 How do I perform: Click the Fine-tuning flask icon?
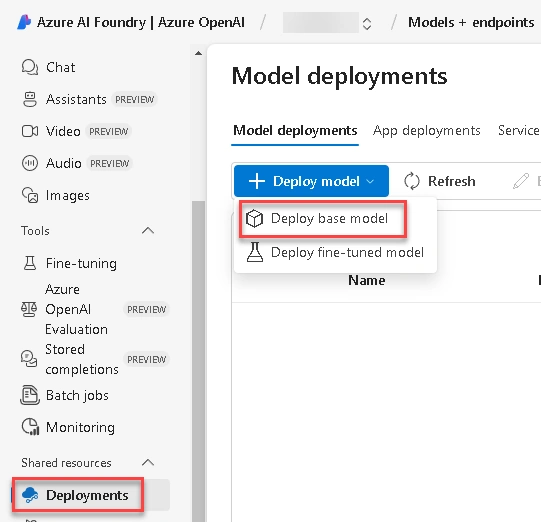[x=30, y=263]
